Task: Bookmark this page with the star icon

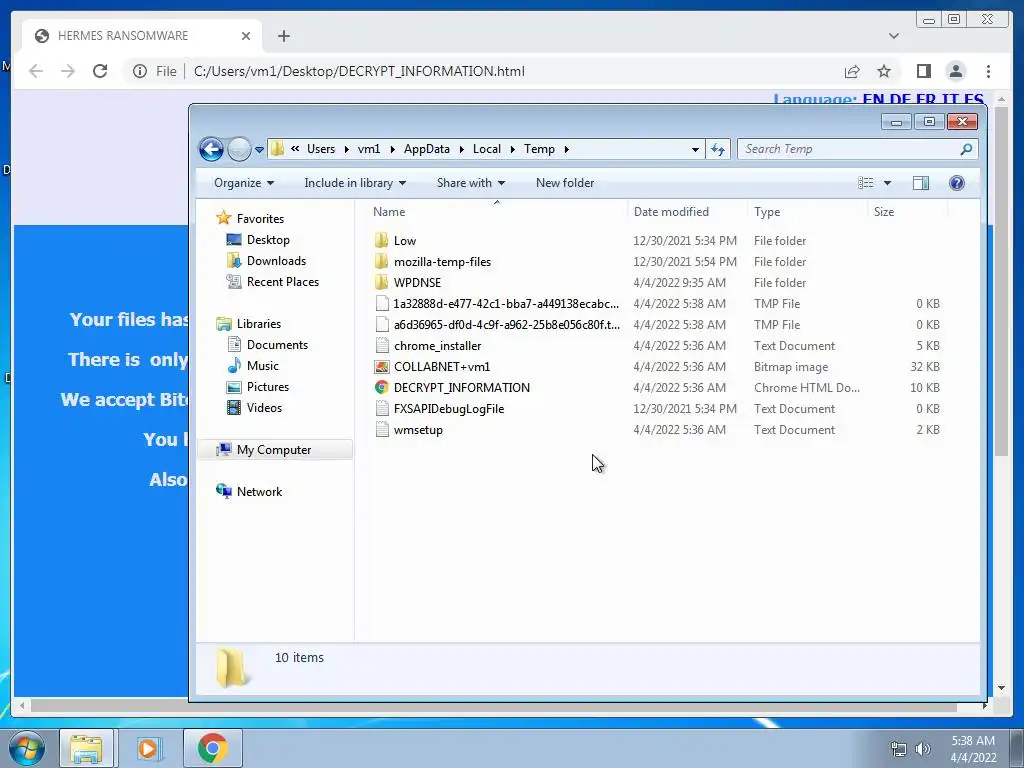Action: click(x=884, y=71)
